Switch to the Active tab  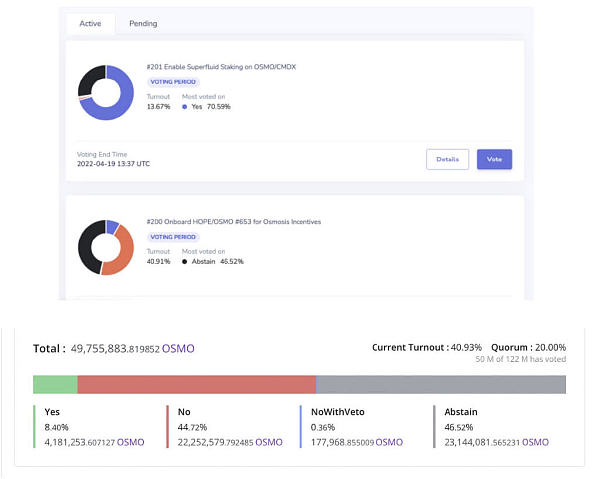click(x=90, y=23)
